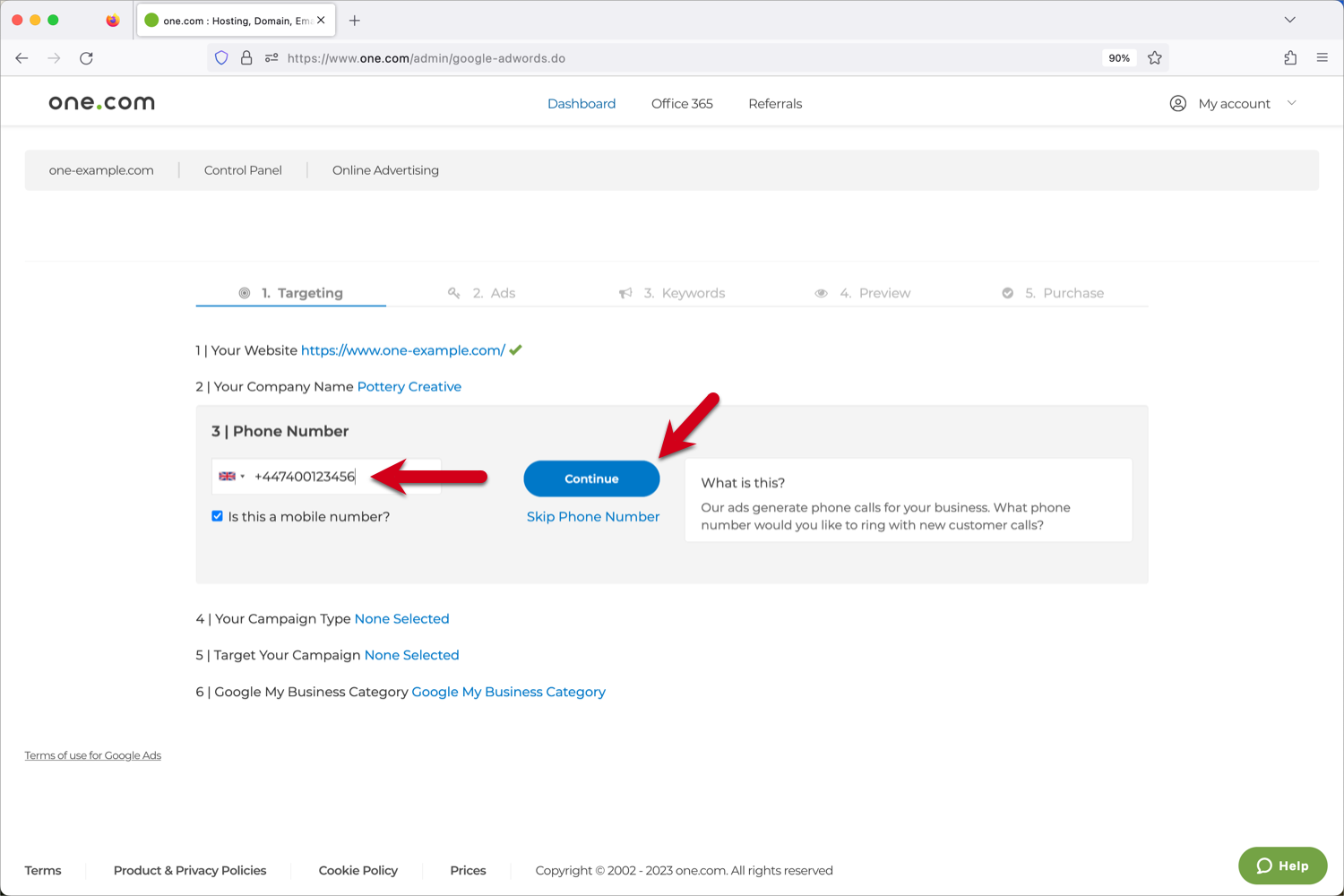
Task: Click the target icon beside step 1 Targeting
Action: tap(244, 292)
